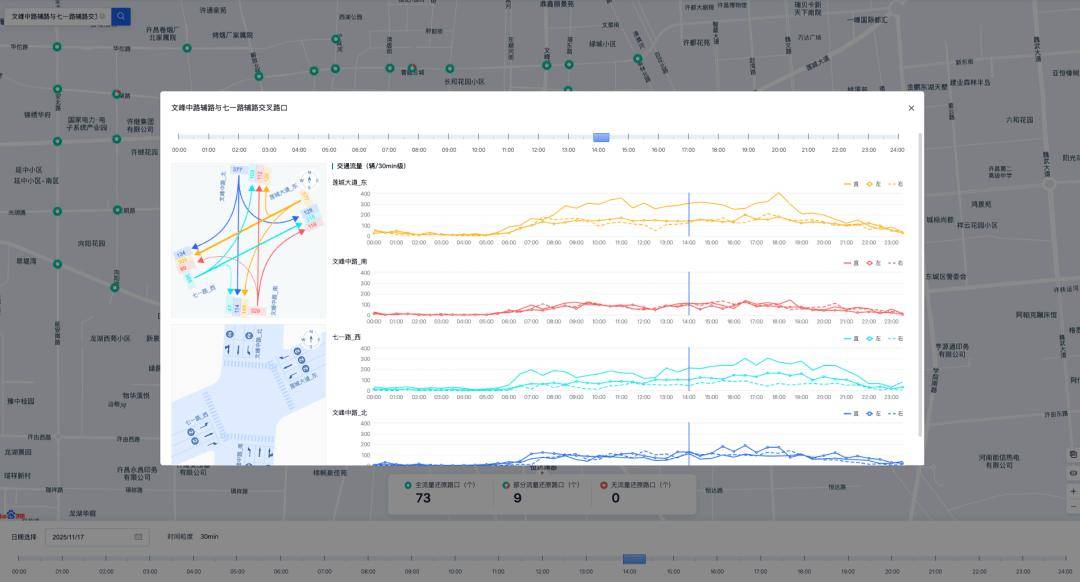Click the map zoom-in plus button
This screenshot has width=1080, height=582.
[1073, 490]
